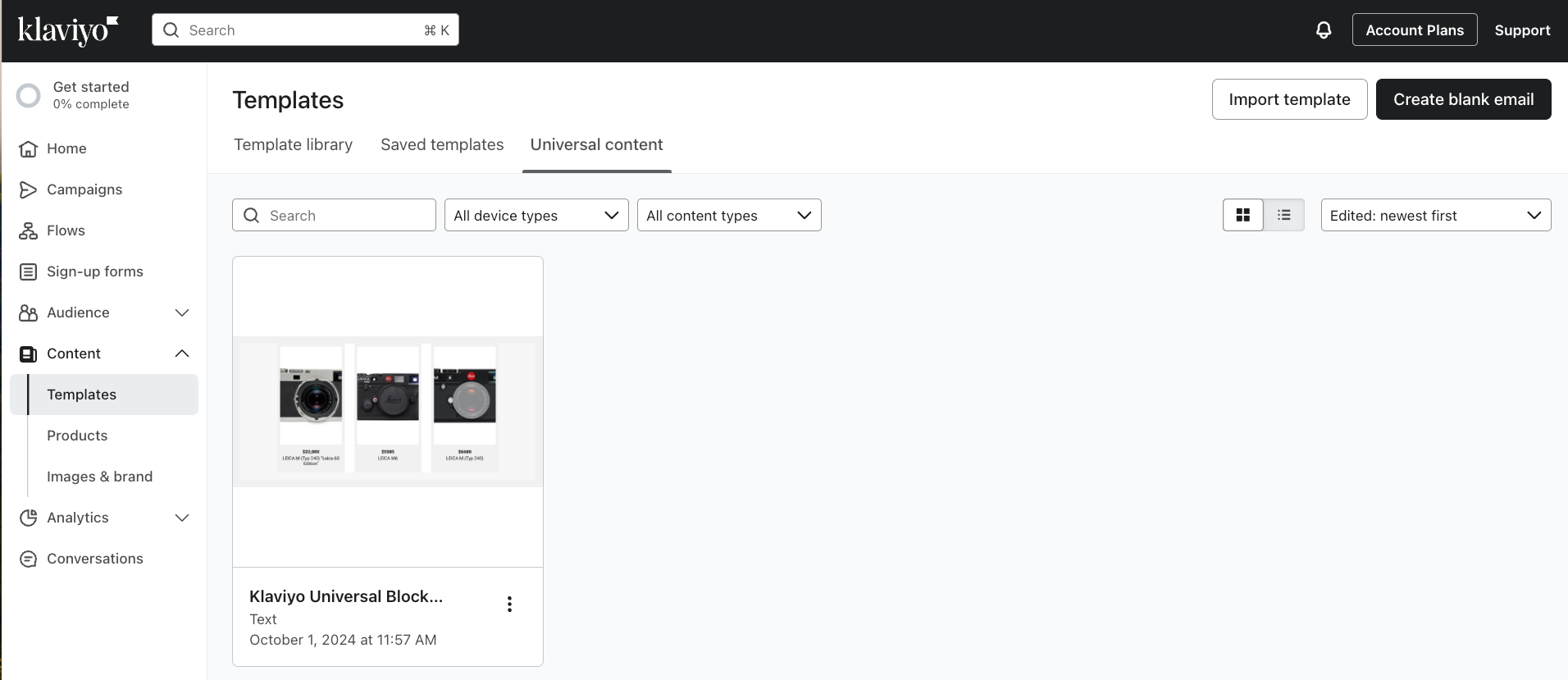Switch to the Template library tab
This screenshot has height=680, width=1568.
coord(294,144)
